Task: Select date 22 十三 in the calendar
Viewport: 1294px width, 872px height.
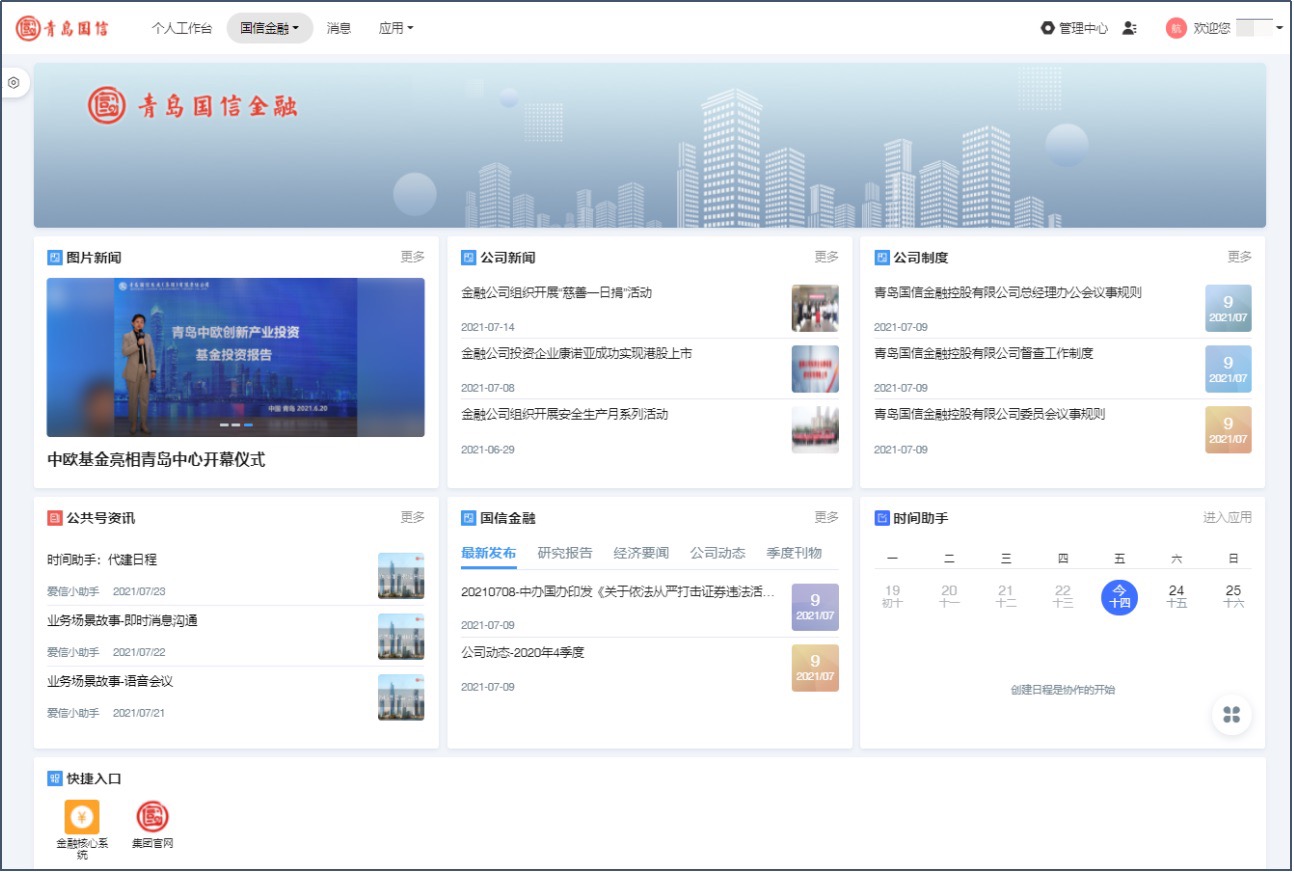Action: (1063, 597)
